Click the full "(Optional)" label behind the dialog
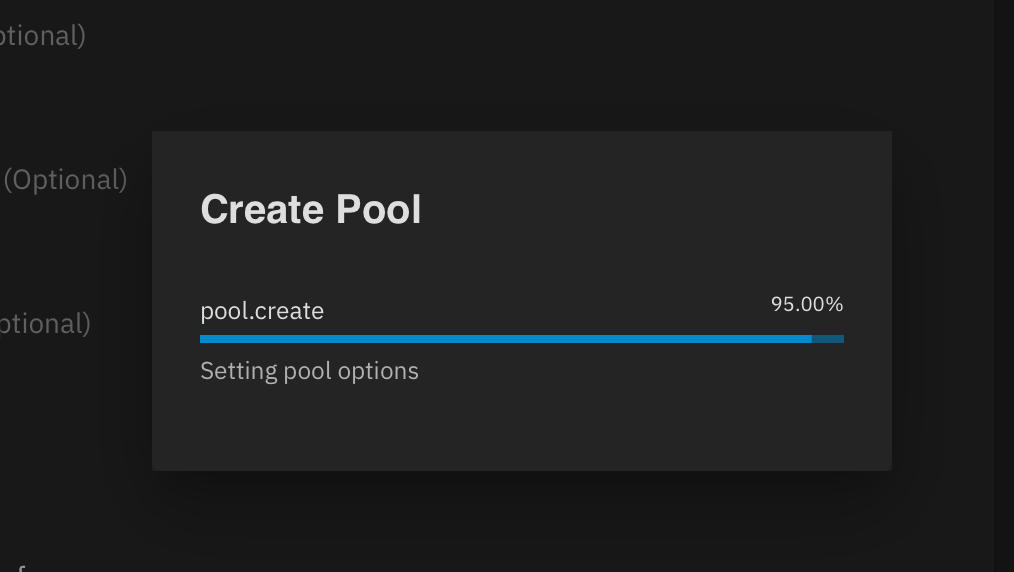The image size is (1014, 572). click(x=66, y=180)
